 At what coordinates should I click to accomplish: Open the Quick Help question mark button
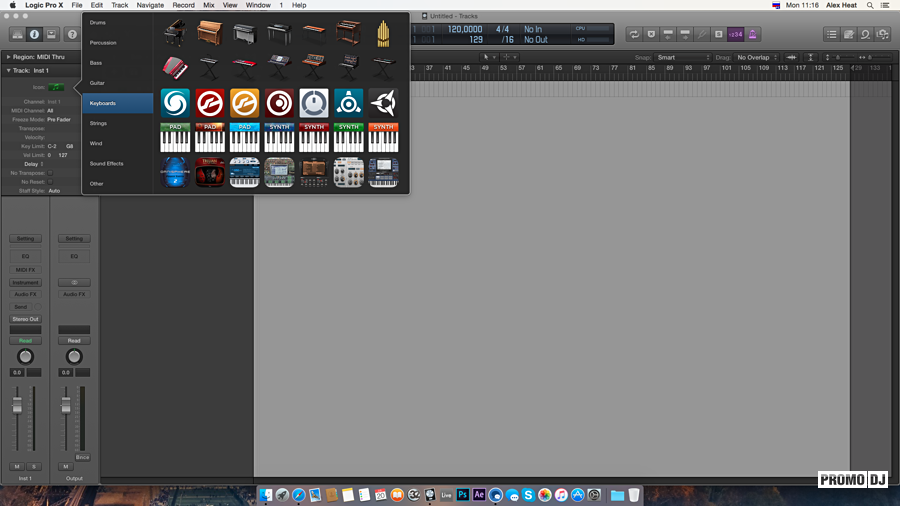72,35
